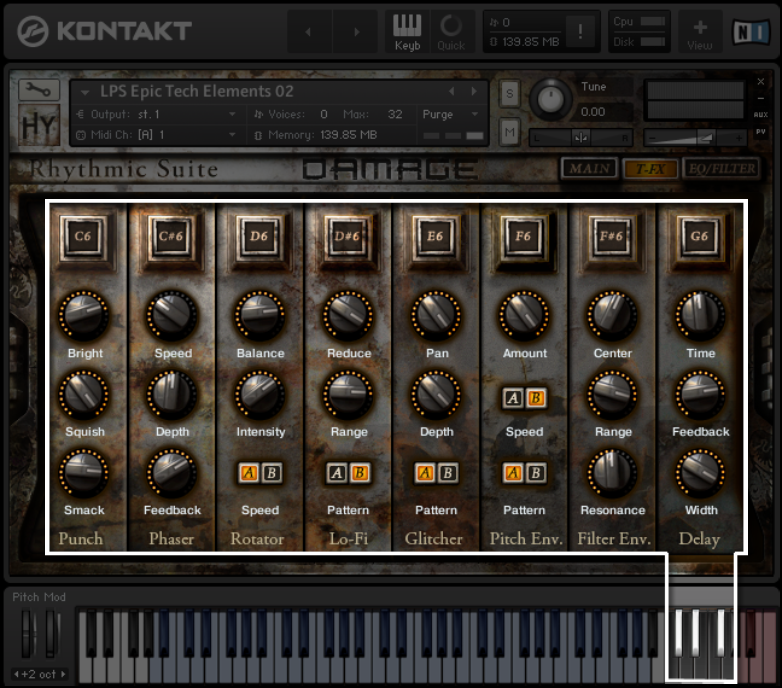Image resolution: width=782 pixels, height=688 pixels.
Task: Select Lo-Fi Pattern A
Action: pos(337,473)
